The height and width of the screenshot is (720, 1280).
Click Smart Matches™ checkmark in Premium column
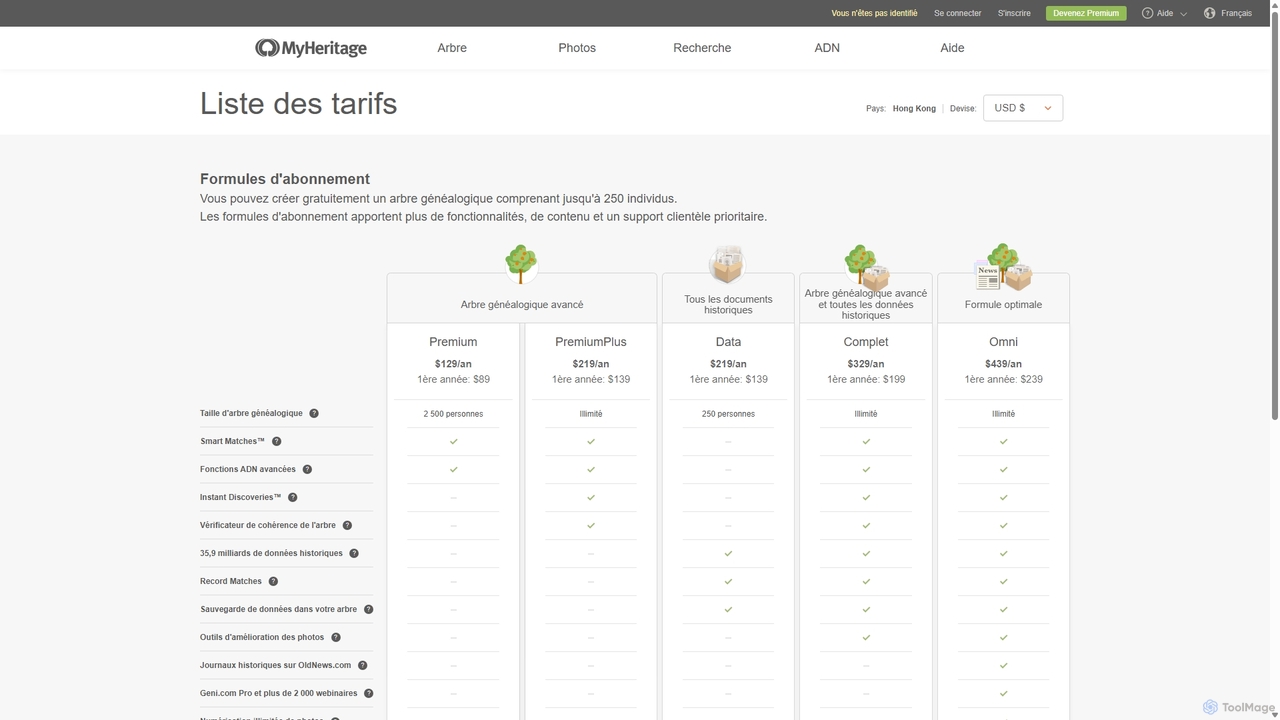coord(453,441)
